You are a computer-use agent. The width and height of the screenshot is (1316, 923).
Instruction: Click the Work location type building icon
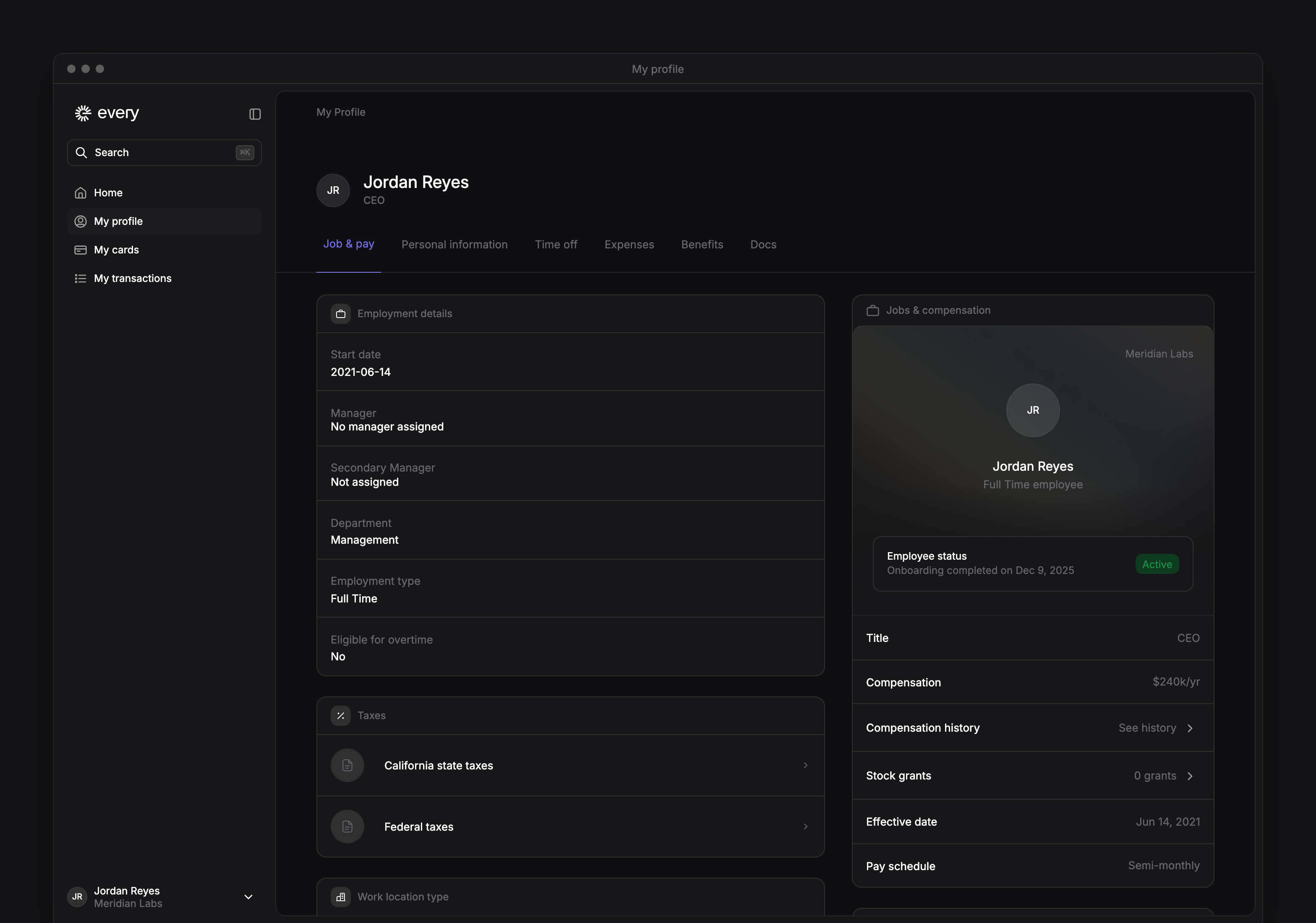tap(340, 897)
